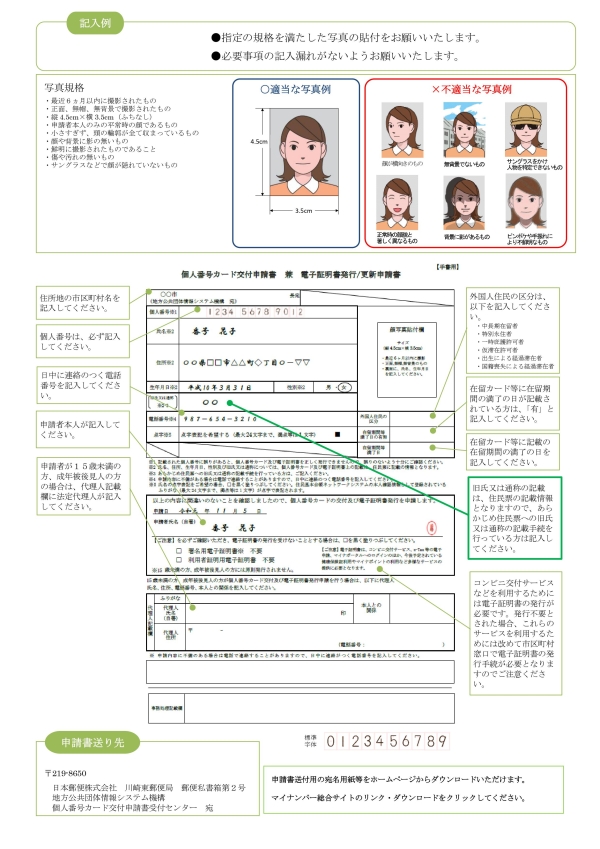The height and width of the screenshot is (849, 600).
Task: Click the 4.5cm height dimension label
Action: (258, 142)
